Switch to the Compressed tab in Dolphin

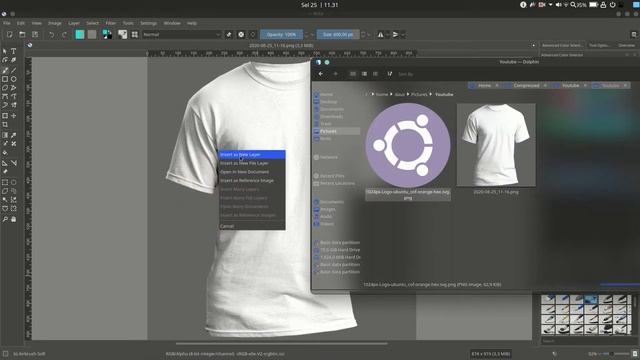coord(526,86)
